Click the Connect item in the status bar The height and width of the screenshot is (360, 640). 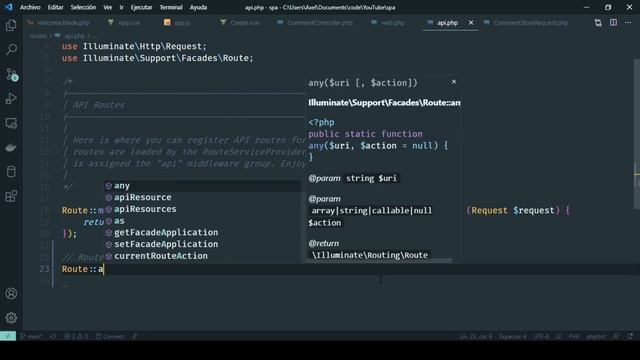[x=110, y=336]
